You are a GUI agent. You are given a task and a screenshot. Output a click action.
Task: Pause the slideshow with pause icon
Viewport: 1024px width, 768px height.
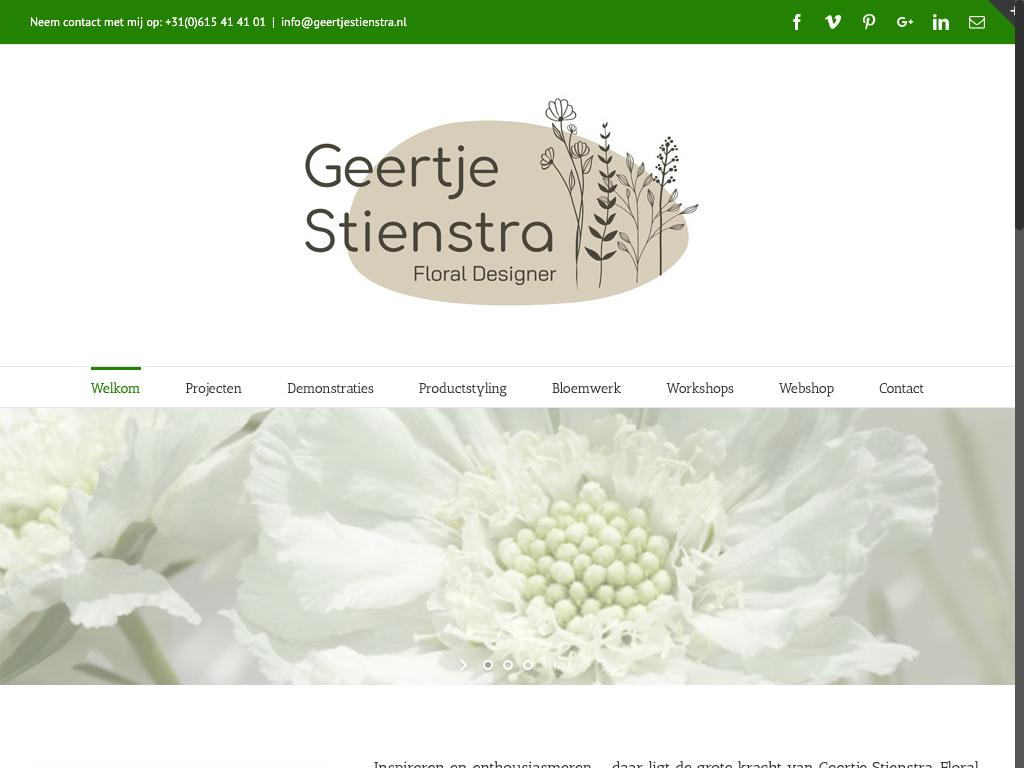pyautogui.click(x=554, y=664)
